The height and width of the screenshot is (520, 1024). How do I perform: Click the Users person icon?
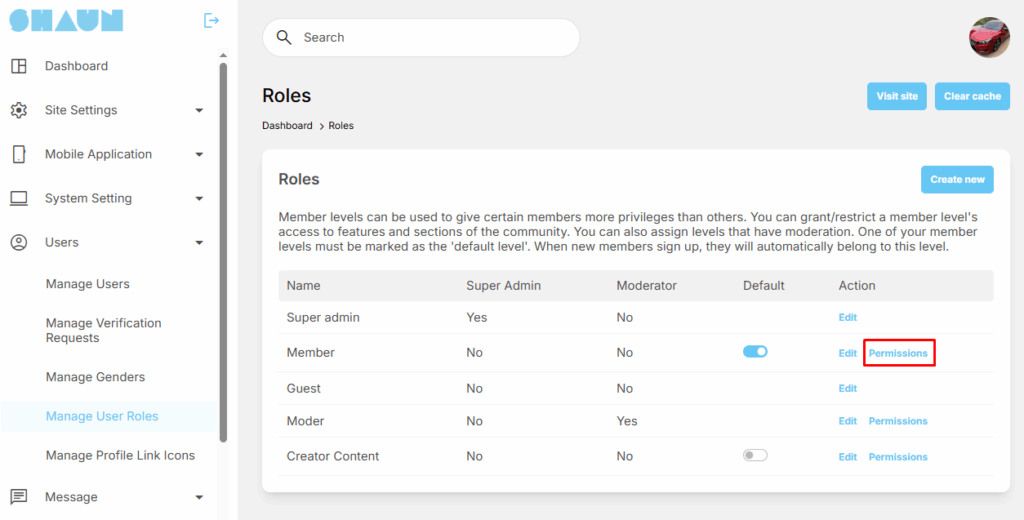click(18, 242)
